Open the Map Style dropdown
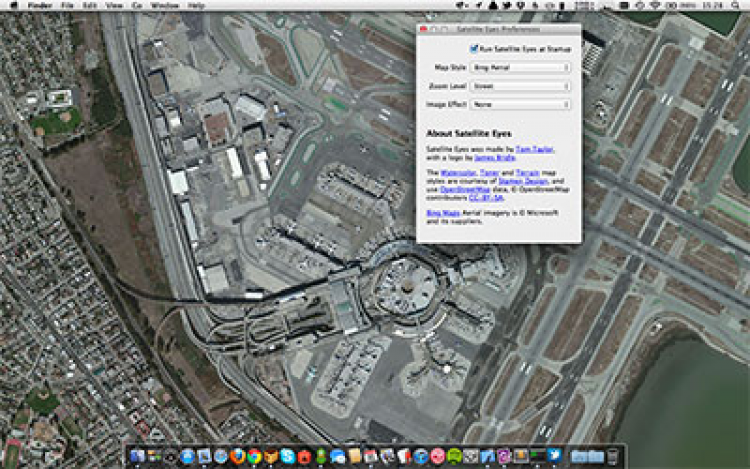Screen dimensions: 750x469 click(520, 67)
